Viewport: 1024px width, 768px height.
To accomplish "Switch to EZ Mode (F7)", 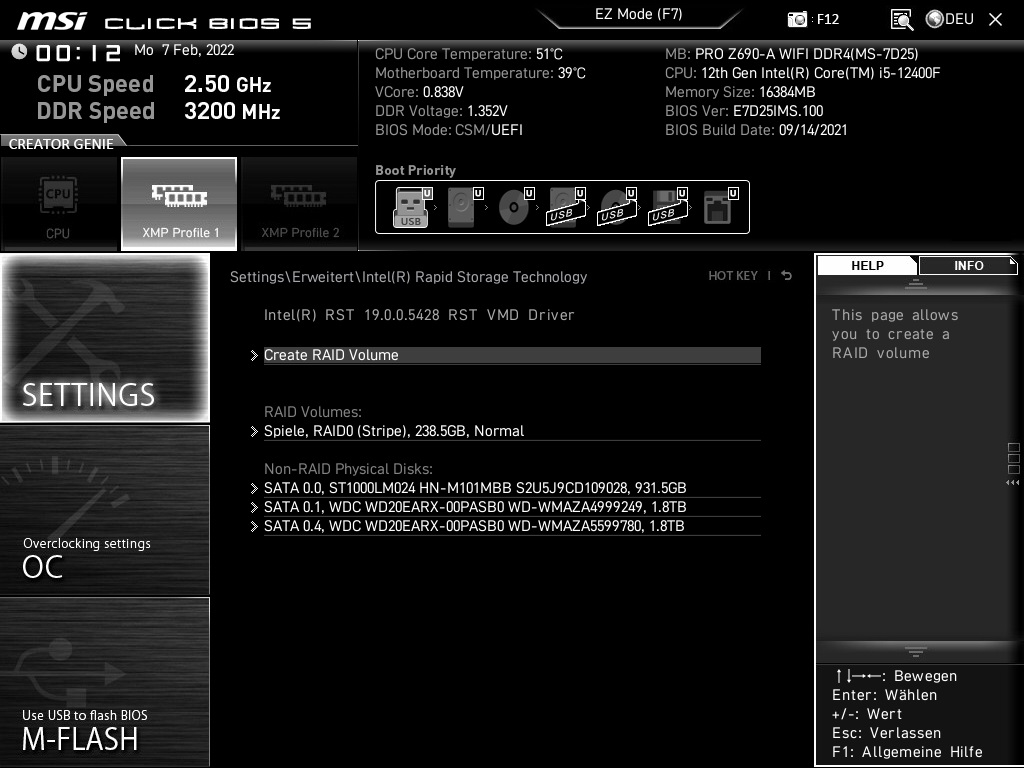I will click(639, 14).
